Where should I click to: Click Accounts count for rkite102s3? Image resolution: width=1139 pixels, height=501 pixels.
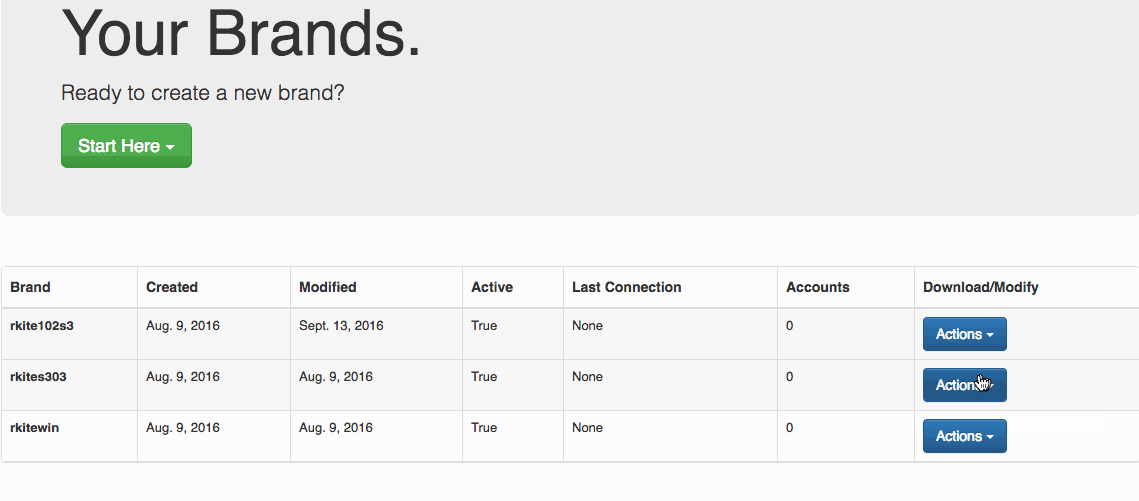pyautogui.click(x=790, y=325)
